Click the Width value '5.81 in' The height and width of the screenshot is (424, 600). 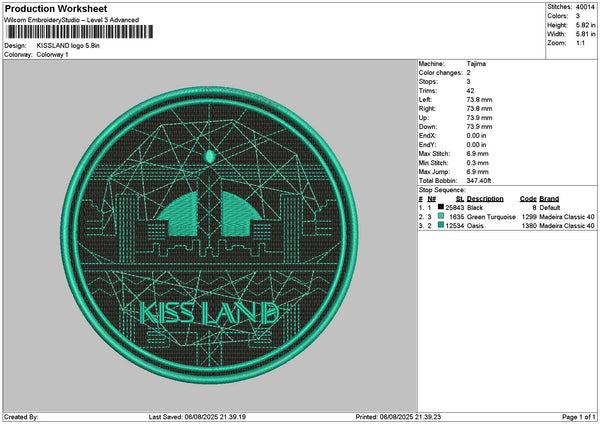pyautogui.click(x=585, y=34)
